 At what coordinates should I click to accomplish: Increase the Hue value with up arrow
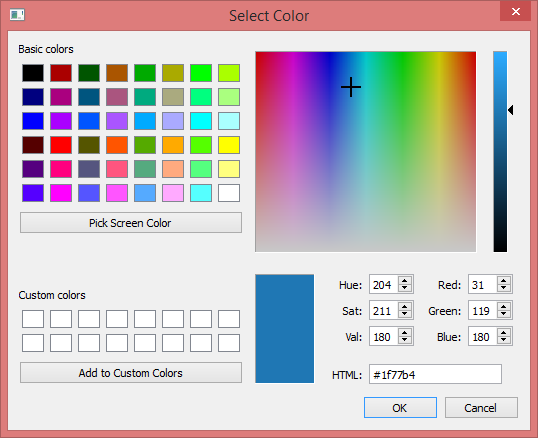(405, 280)
